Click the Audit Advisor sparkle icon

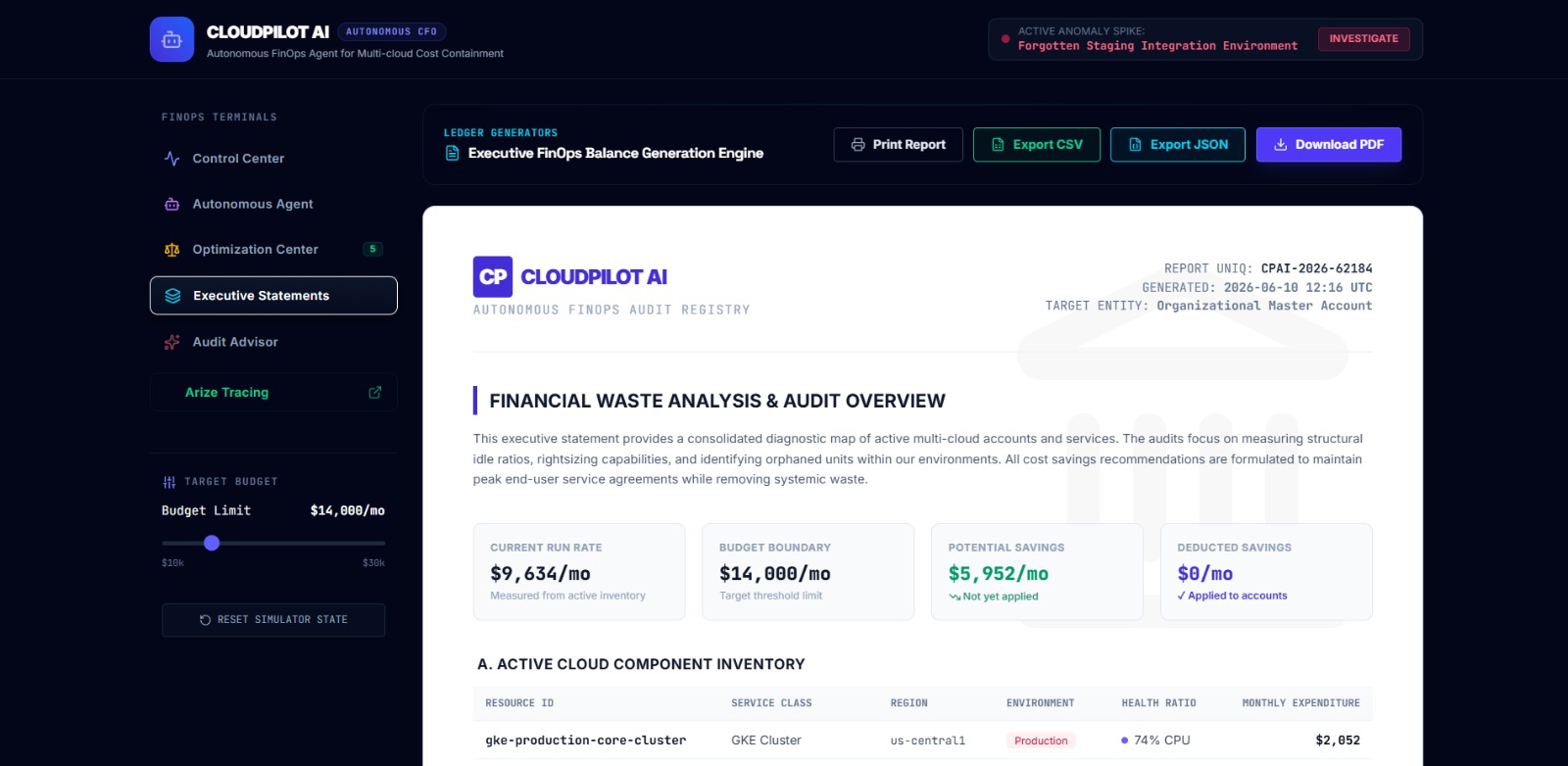pyautogui.click(x=172, y=342)
